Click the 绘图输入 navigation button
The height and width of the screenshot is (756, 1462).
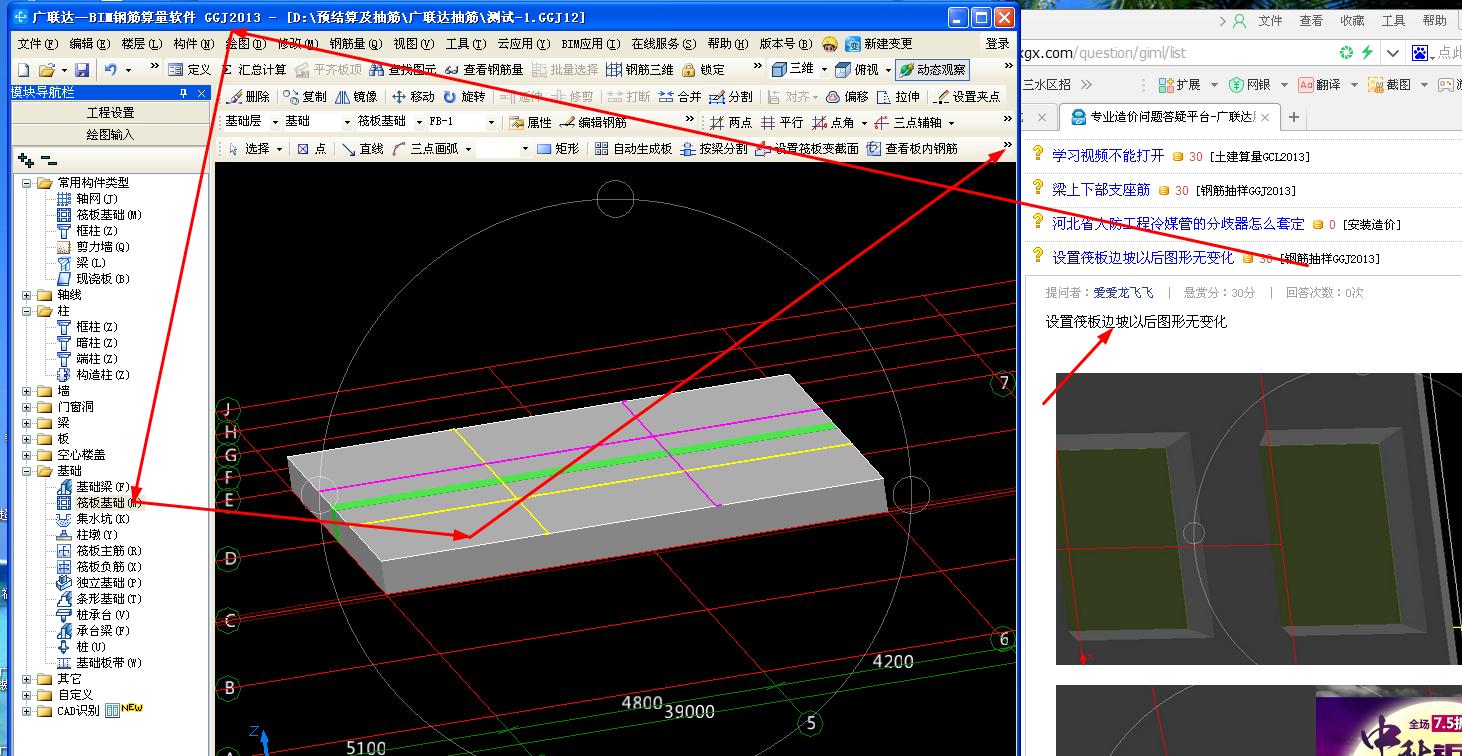point(110,134)
